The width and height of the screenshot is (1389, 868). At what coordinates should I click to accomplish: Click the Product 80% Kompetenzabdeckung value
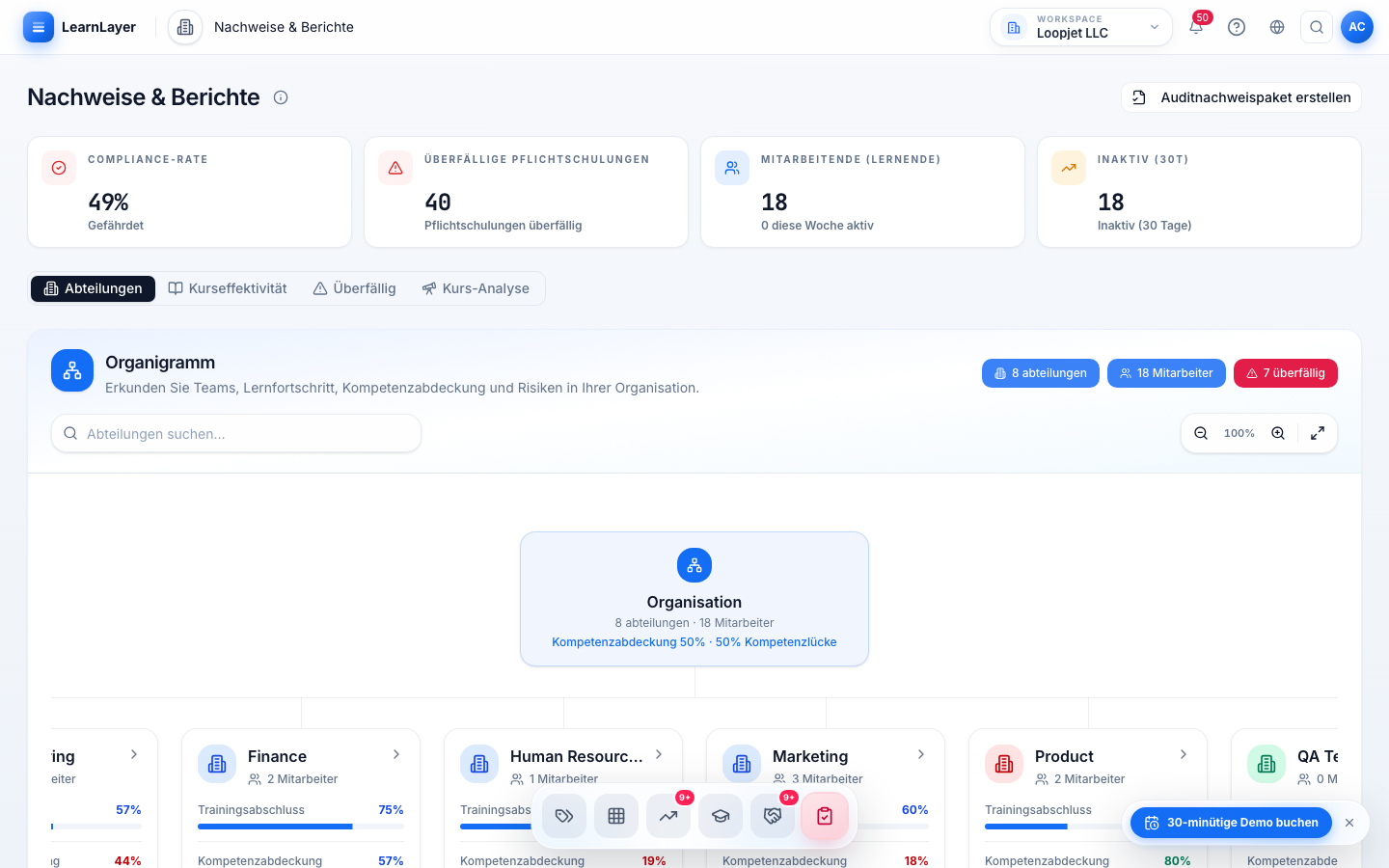[x=1178, y=860]
